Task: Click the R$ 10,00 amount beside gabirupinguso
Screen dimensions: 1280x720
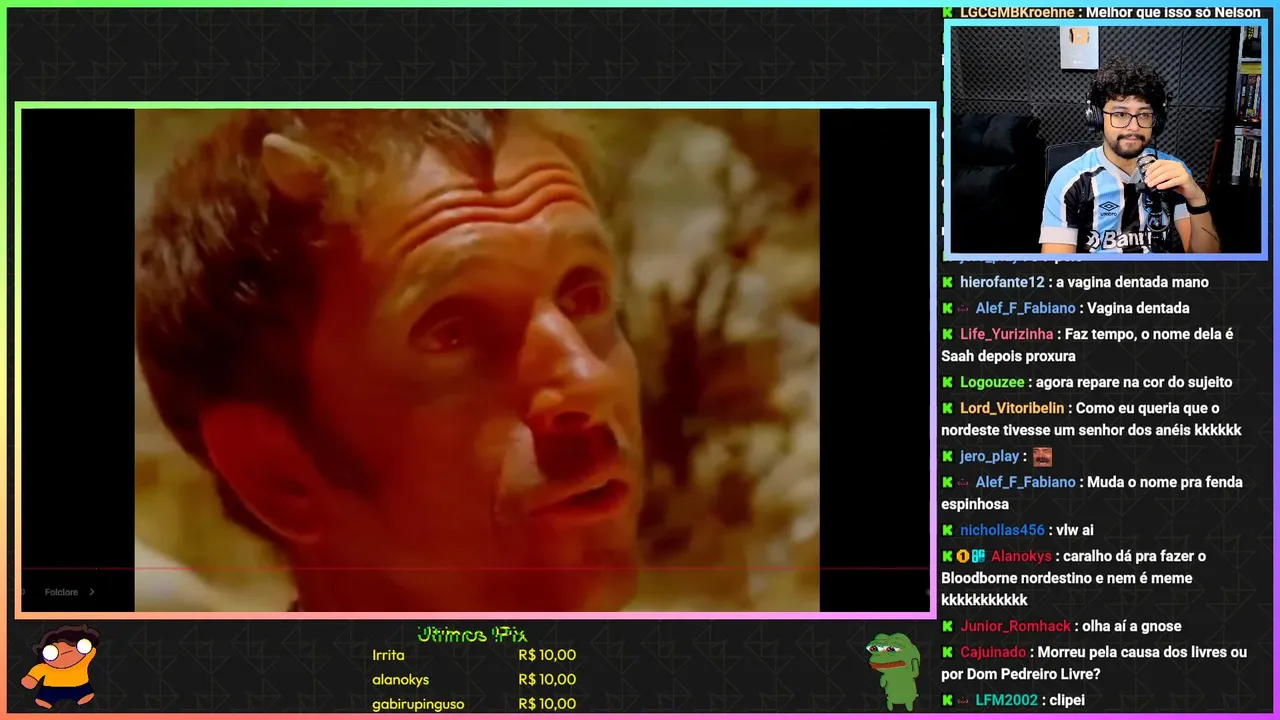Action: click(547, 704)
